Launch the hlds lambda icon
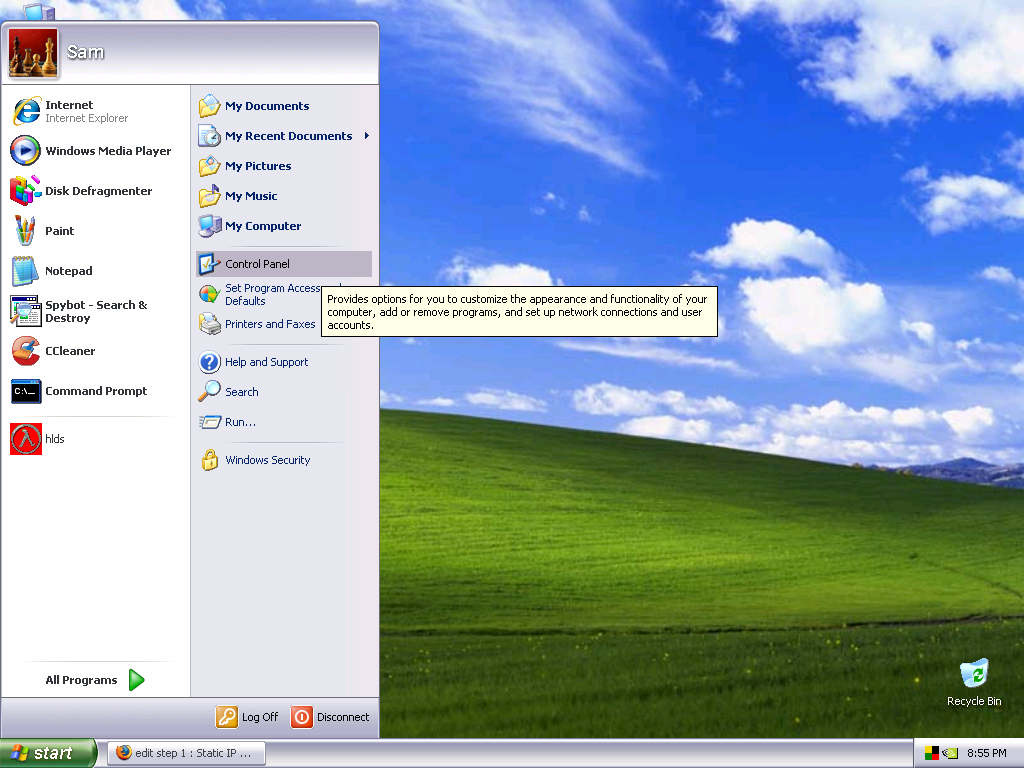Image resolution: width=1024 pixels, height=768 pixels. tap(25, 439)
